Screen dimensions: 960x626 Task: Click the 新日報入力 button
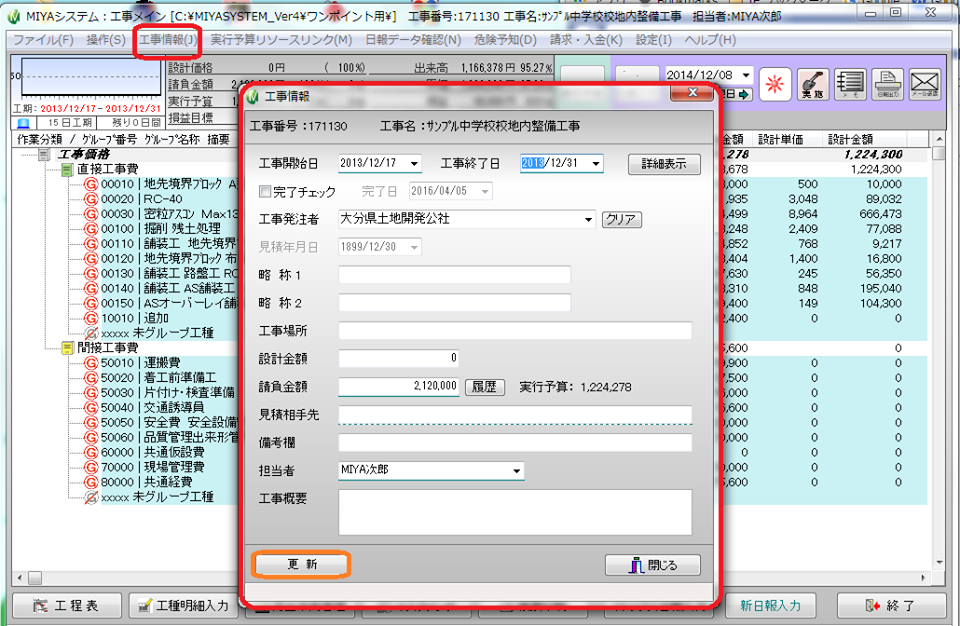pyautogui.click(x=771, y=606)
